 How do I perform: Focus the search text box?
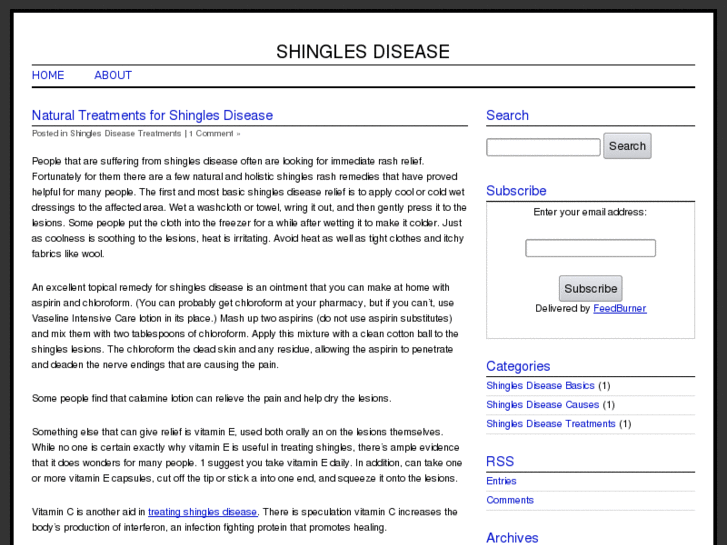pyautogui.click(x=543, y=147)
